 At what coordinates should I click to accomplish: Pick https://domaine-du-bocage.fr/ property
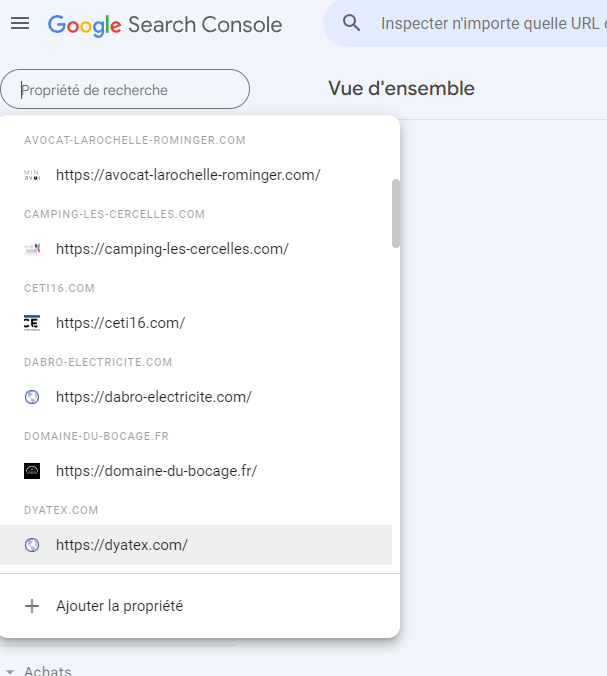156,471
